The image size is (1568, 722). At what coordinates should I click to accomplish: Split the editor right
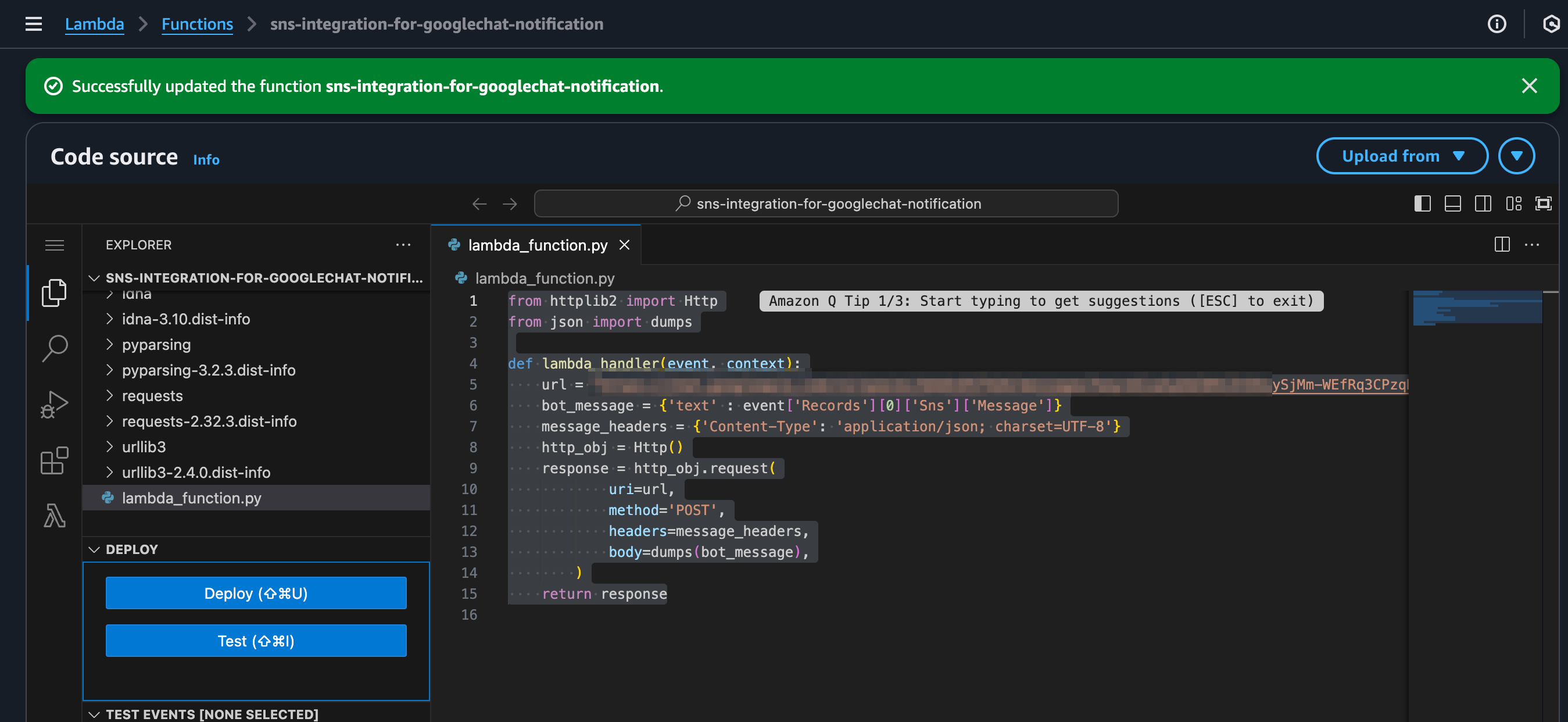click(x=1502, y=245)
